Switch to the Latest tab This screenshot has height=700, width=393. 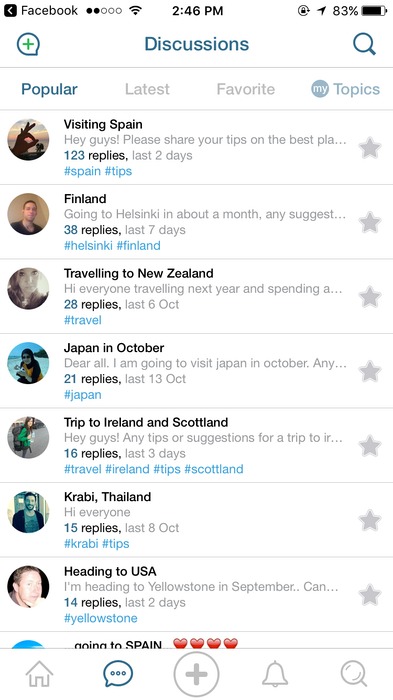click(147, 89)
